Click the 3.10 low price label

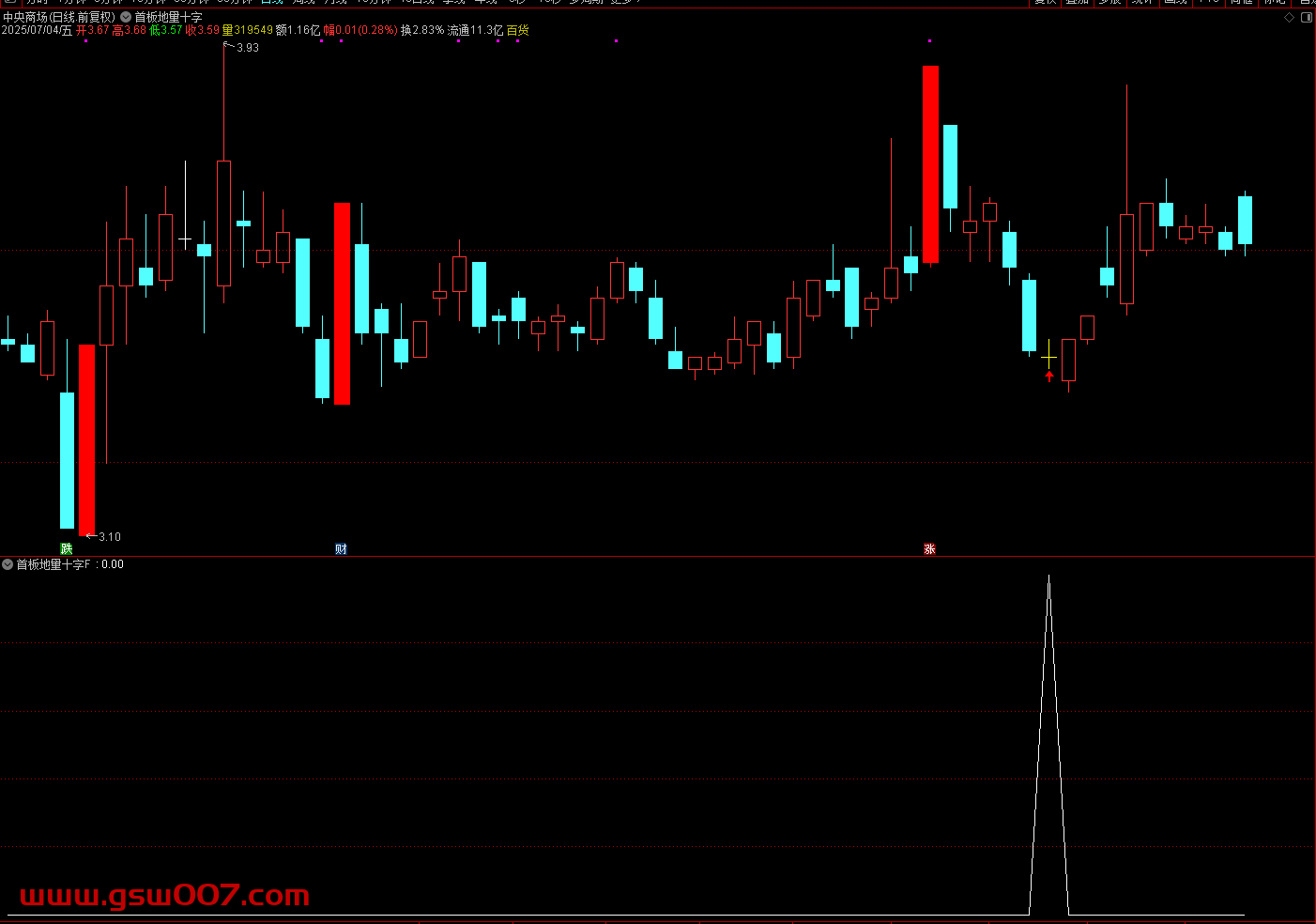click(x=109, y=537)
